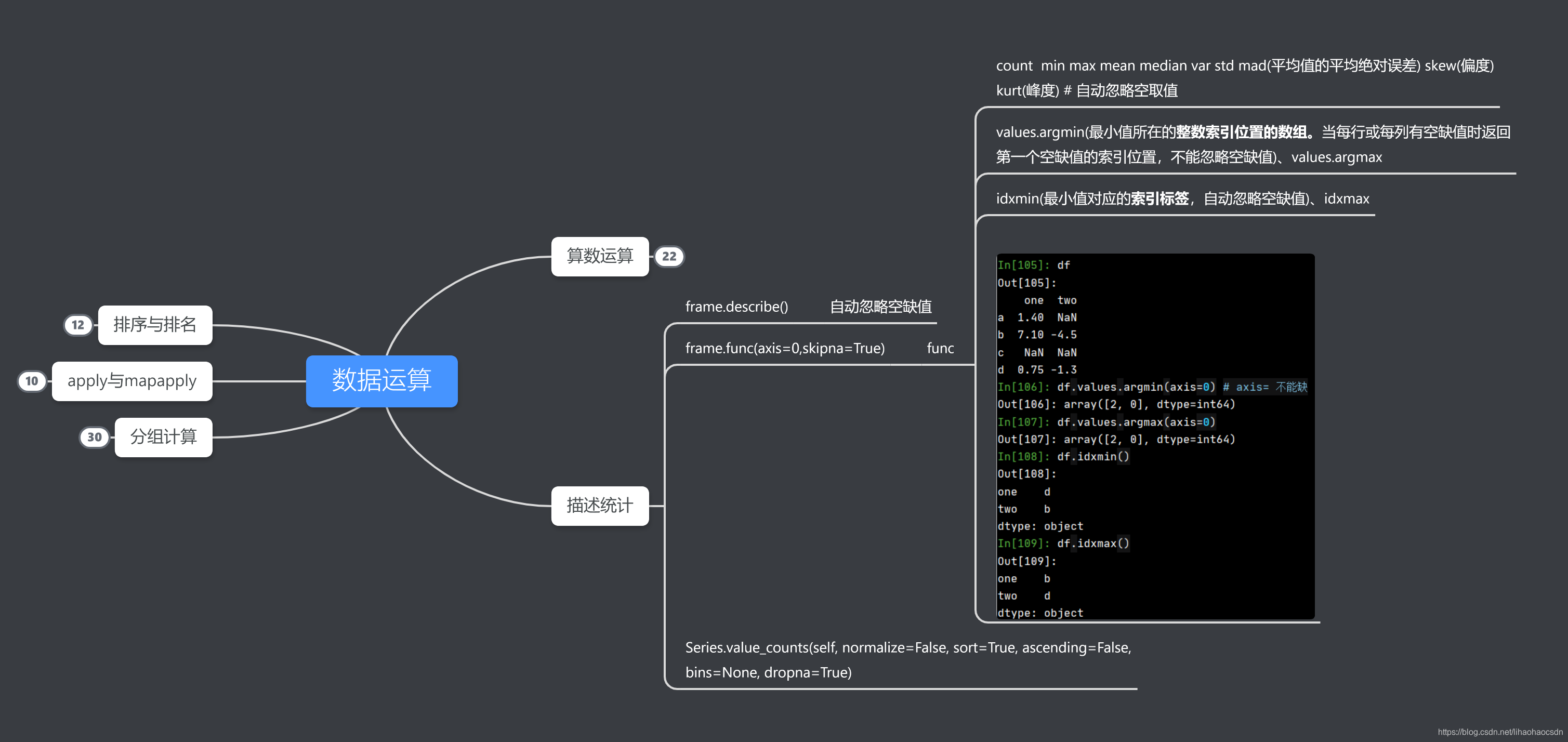1568x742 pixels.
Task: Click the frame.func(axis=0,skipna=True) topic
Action: [x=785, y=348]
